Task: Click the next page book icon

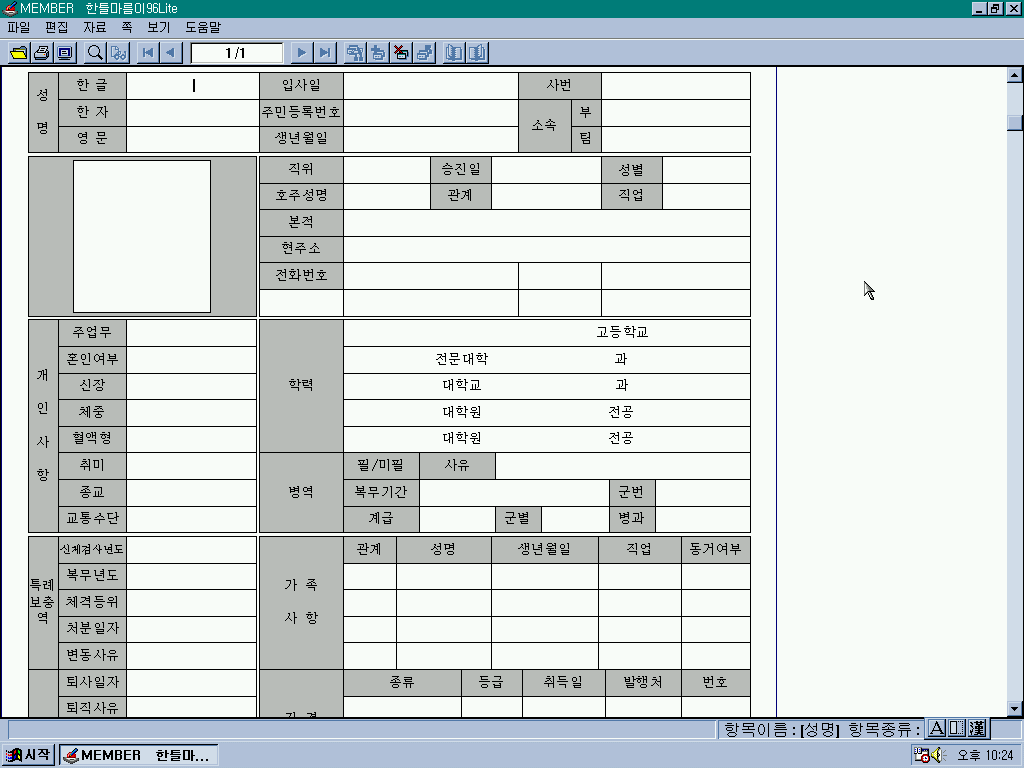Action: [x=477, y=53]
